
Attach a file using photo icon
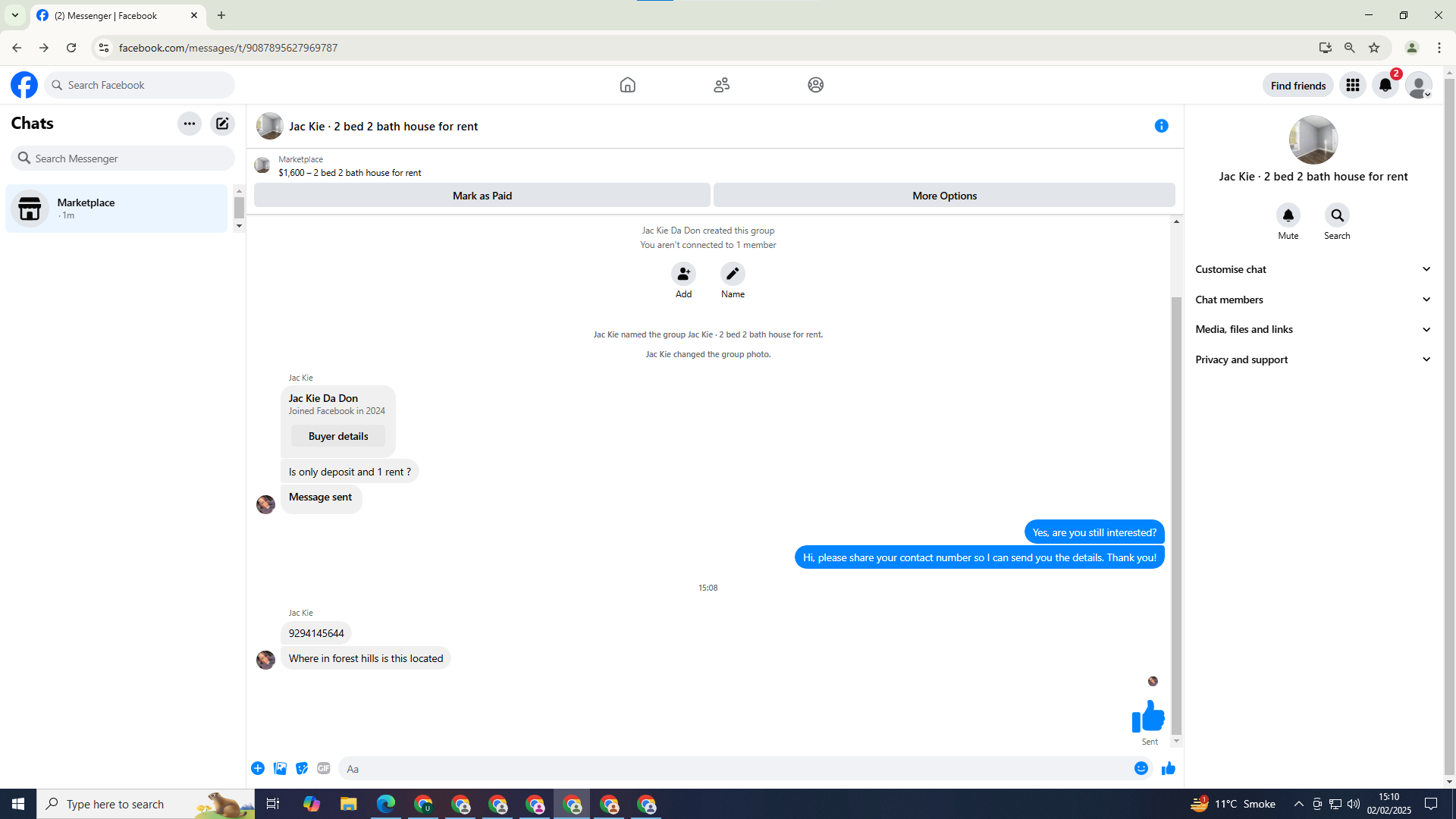pos(280,768)
